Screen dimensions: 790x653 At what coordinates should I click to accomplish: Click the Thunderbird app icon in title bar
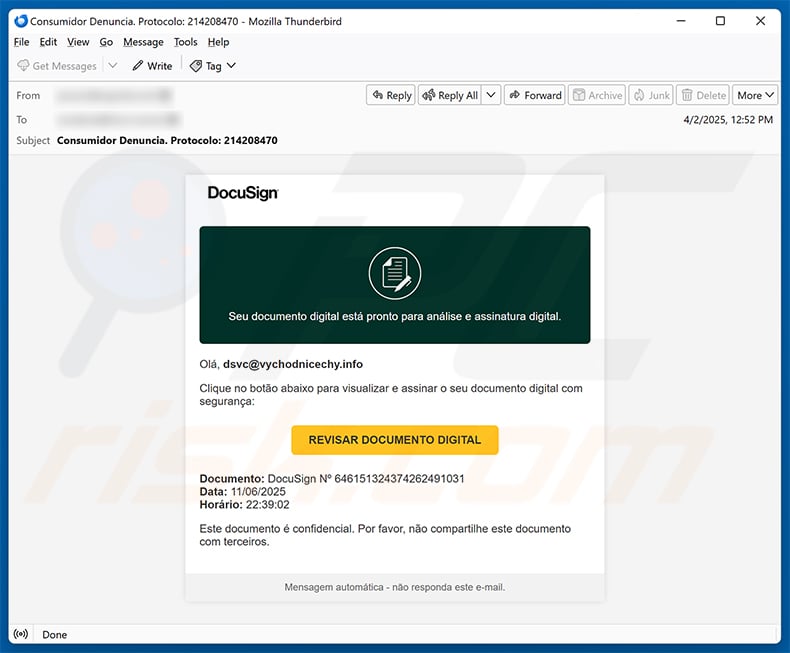(21, 21)
